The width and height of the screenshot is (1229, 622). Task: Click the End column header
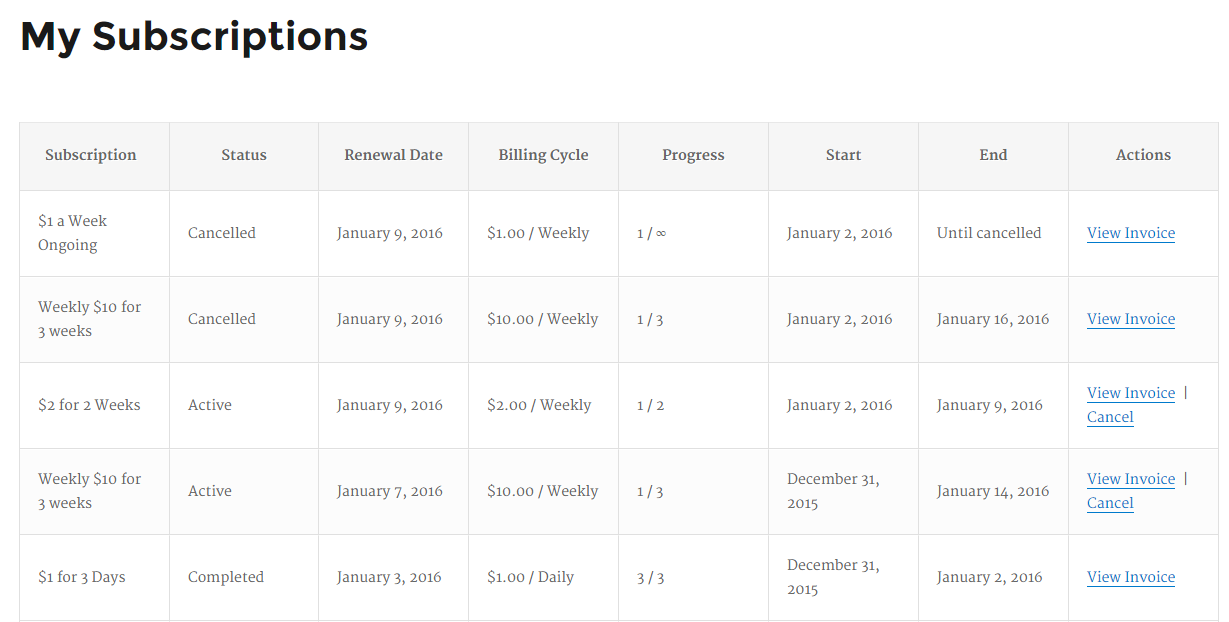tap(994, 155)
